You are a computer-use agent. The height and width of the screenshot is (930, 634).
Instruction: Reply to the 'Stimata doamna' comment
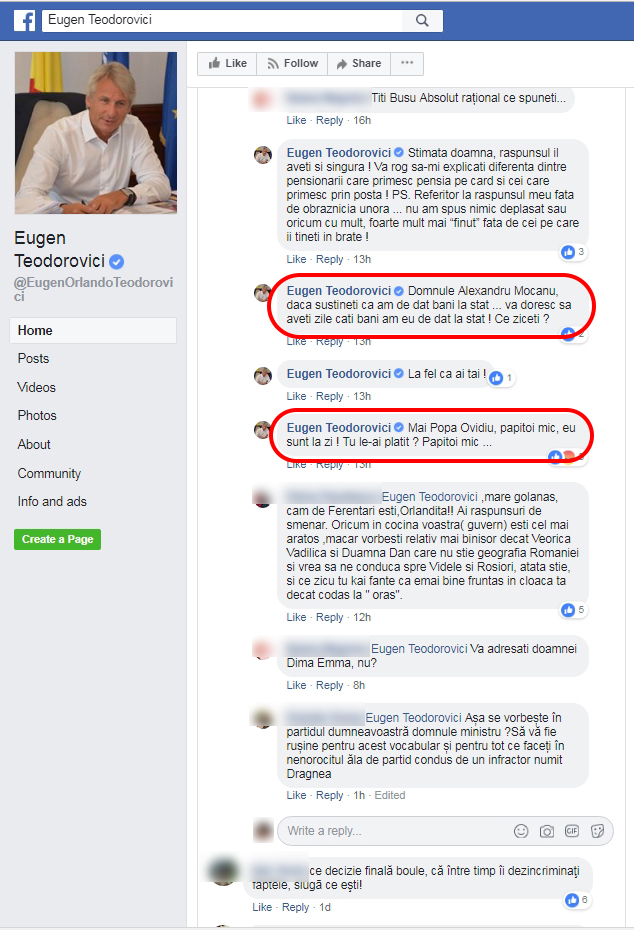click(329, 259)
